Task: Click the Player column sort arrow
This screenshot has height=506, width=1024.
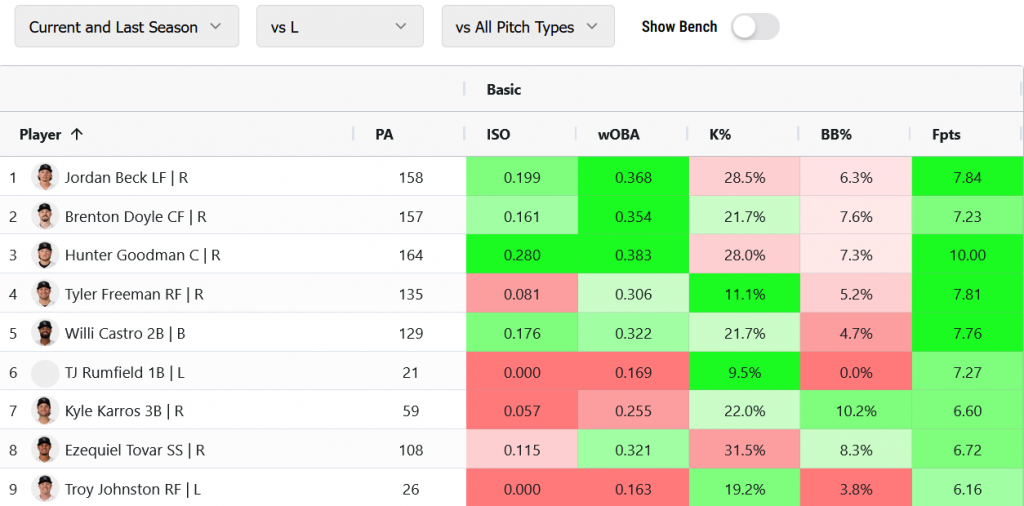Action: 77,134
